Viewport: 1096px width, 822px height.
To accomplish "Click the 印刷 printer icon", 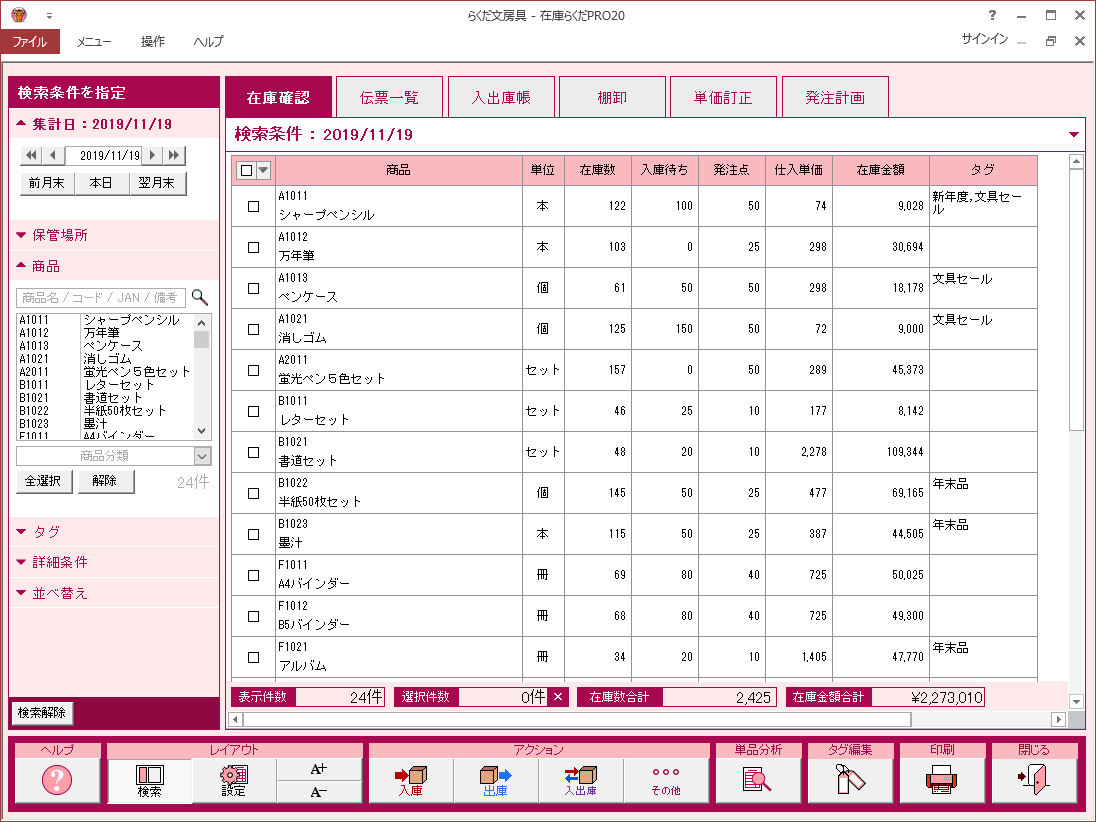I will point(941,780).
